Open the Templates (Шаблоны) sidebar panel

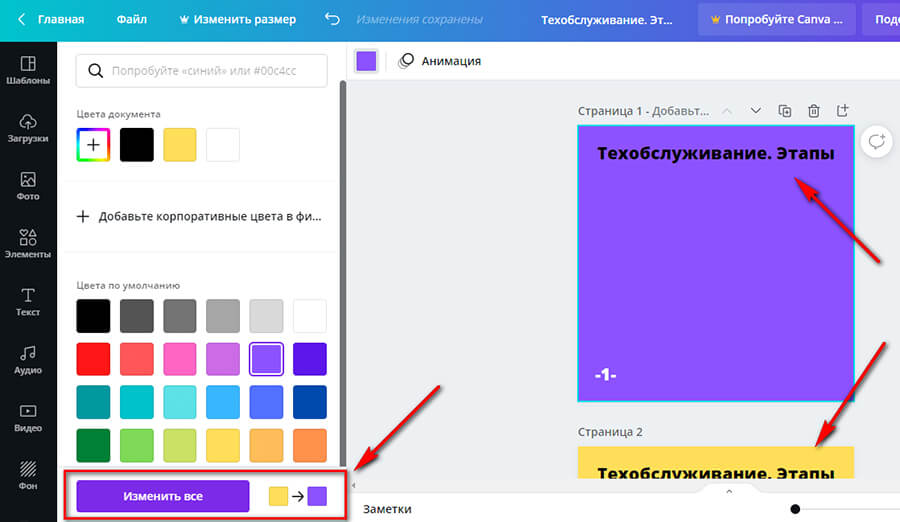tap(27, 70)
